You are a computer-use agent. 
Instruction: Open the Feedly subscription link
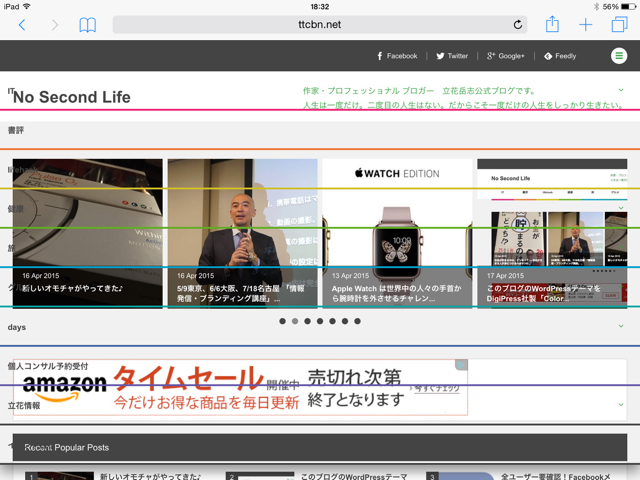point(559,56)
